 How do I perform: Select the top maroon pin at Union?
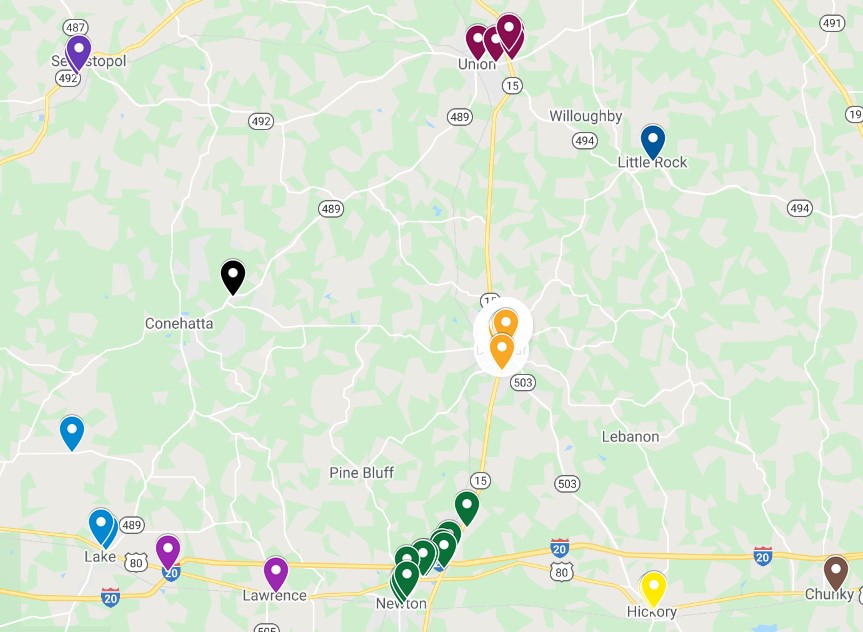point(509,32)
